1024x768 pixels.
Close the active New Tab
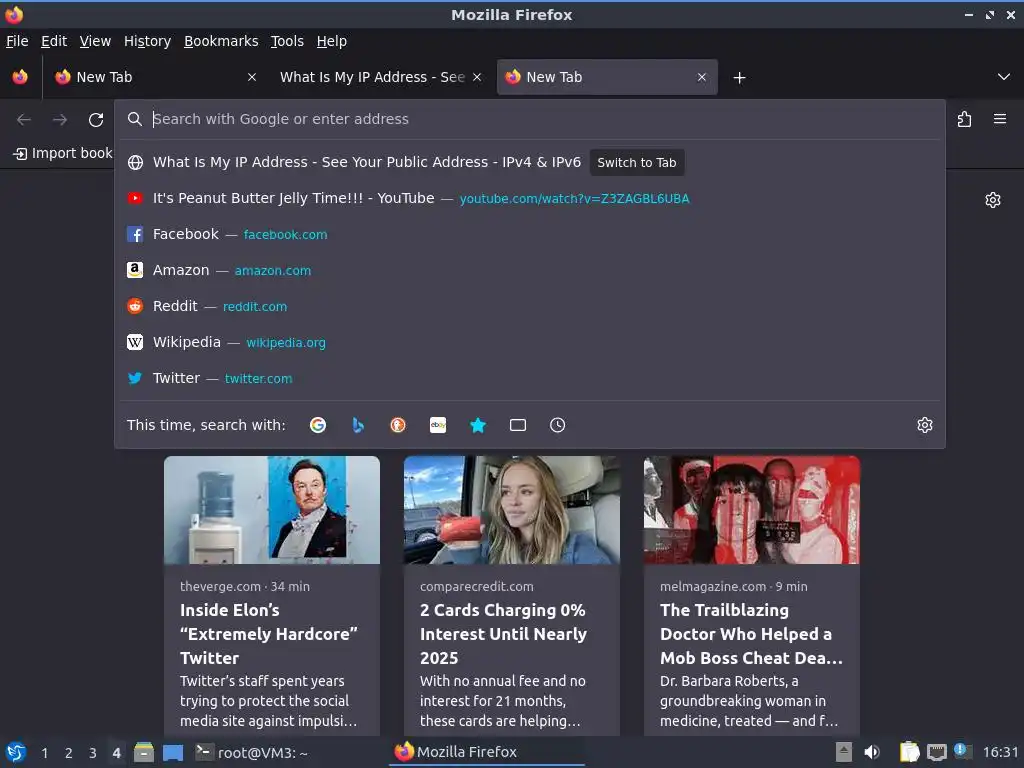[x=702, y=77]
